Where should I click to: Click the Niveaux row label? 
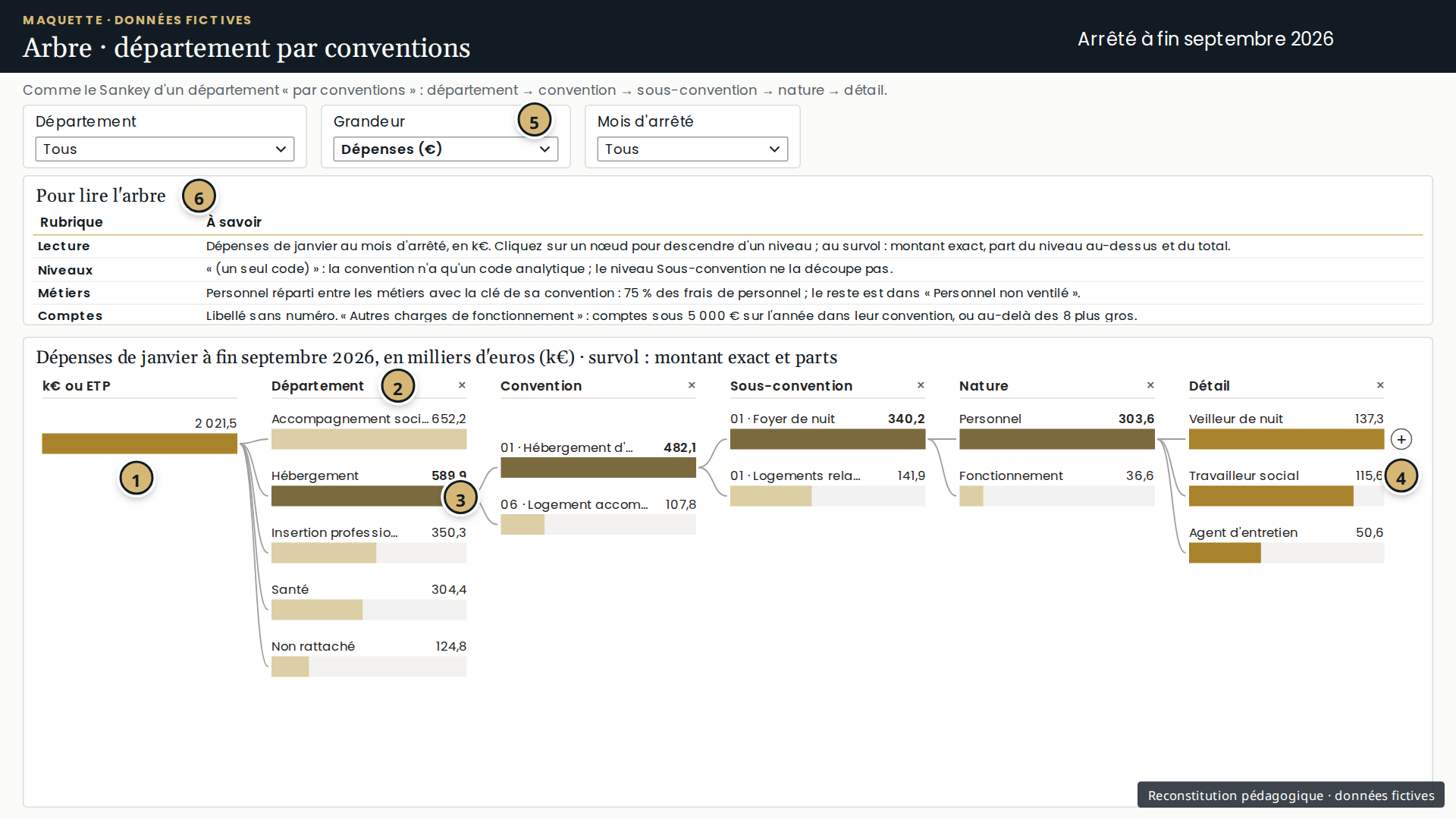65,270
